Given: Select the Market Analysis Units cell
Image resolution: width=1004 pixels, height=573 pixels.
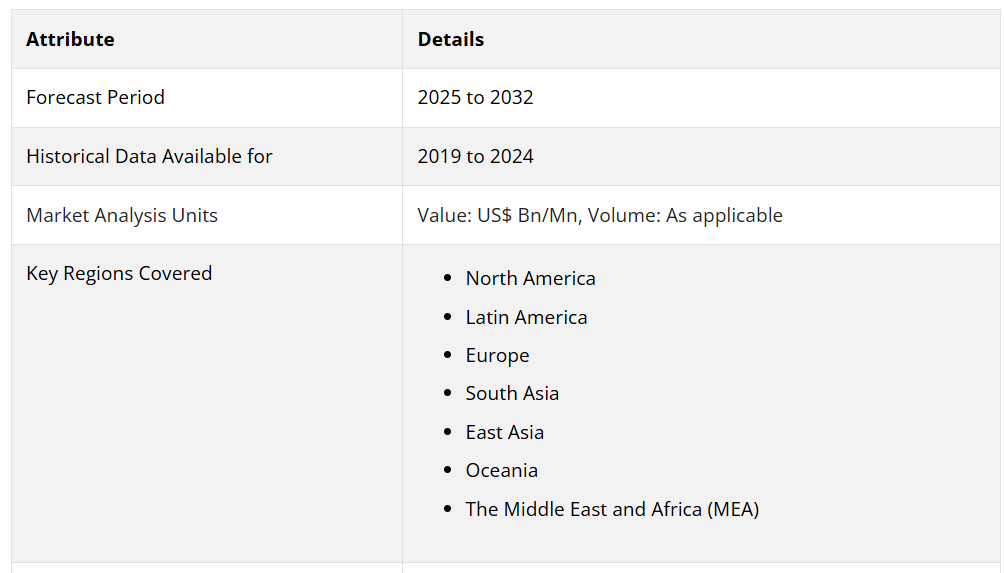Looking at the screenshot, I should [122, 215].
